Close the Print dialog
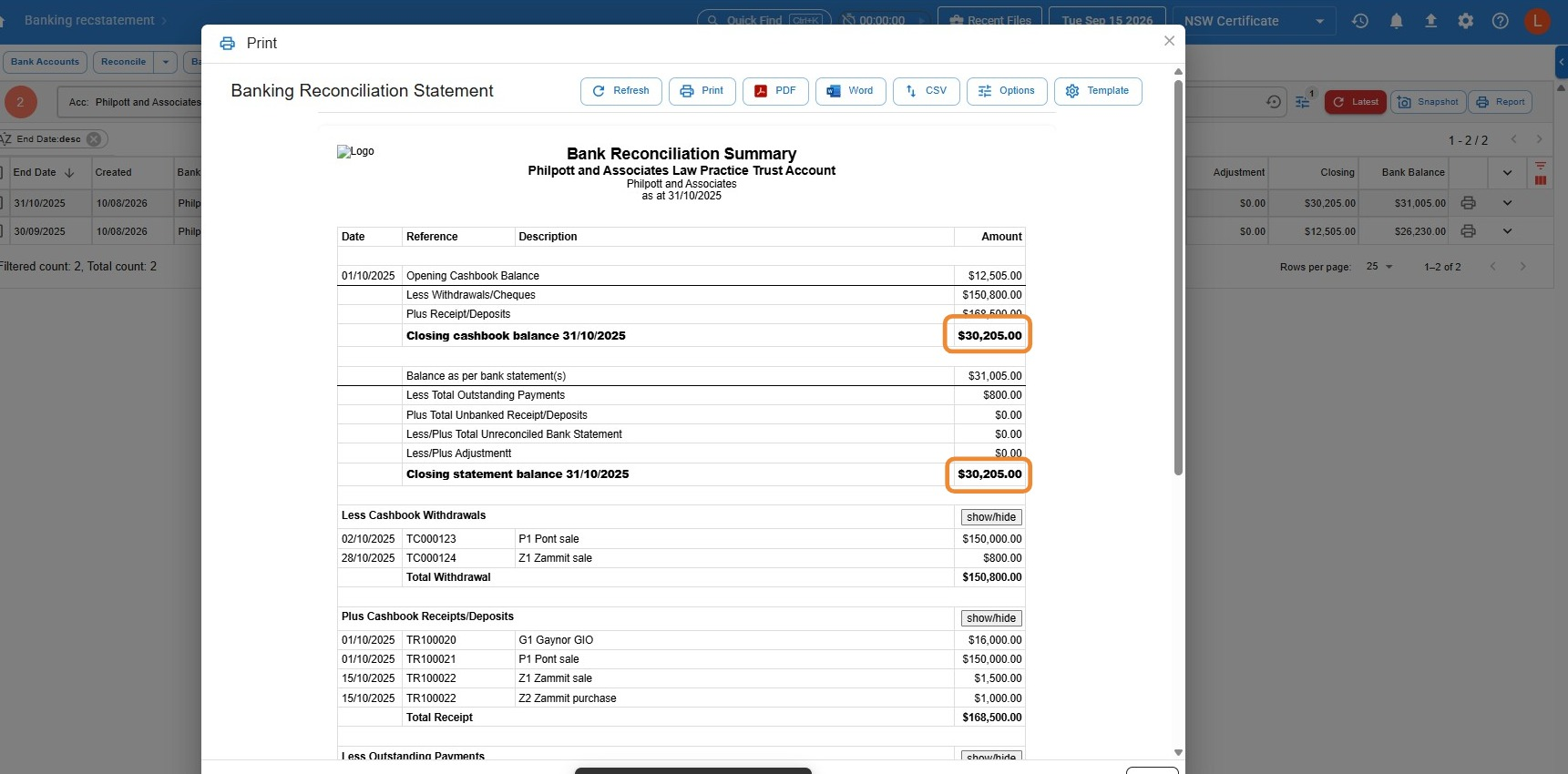Viewport: 1568px width, 774px height. 1169,41
